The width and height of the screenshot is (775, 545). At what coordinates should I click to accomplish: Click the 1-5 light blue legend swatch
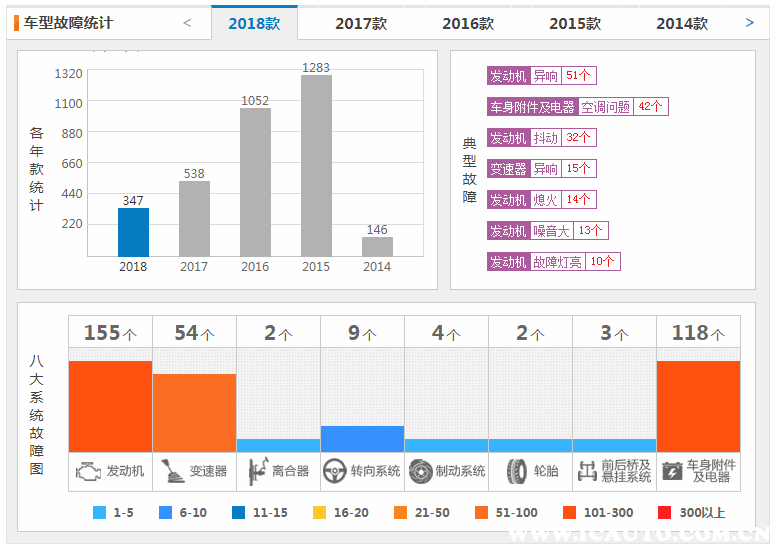coord(99,513)
